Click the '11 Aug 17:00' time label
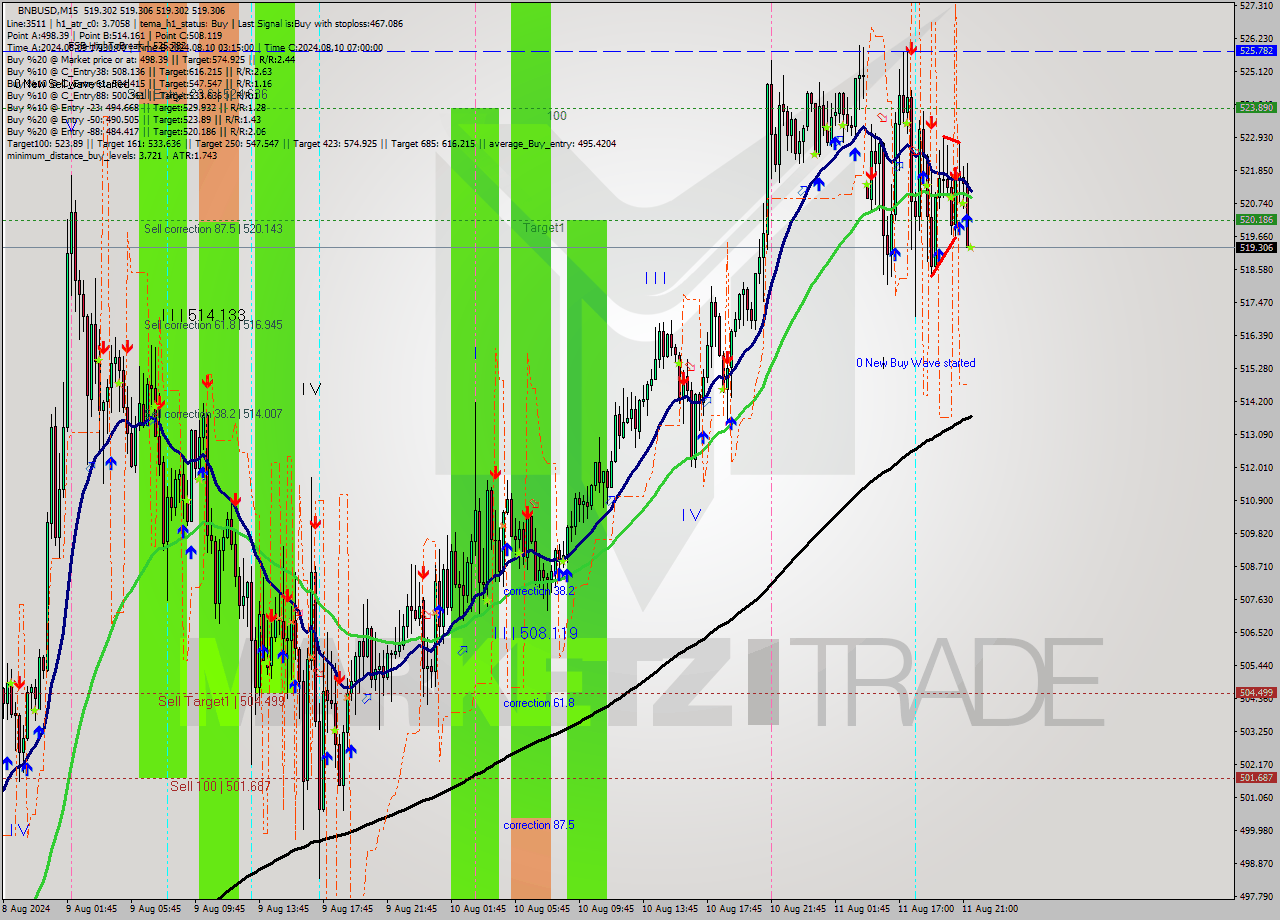Image resolution: width=1280 pixels, height=920 pixels. pyautogui.click(x=925, y=909)
